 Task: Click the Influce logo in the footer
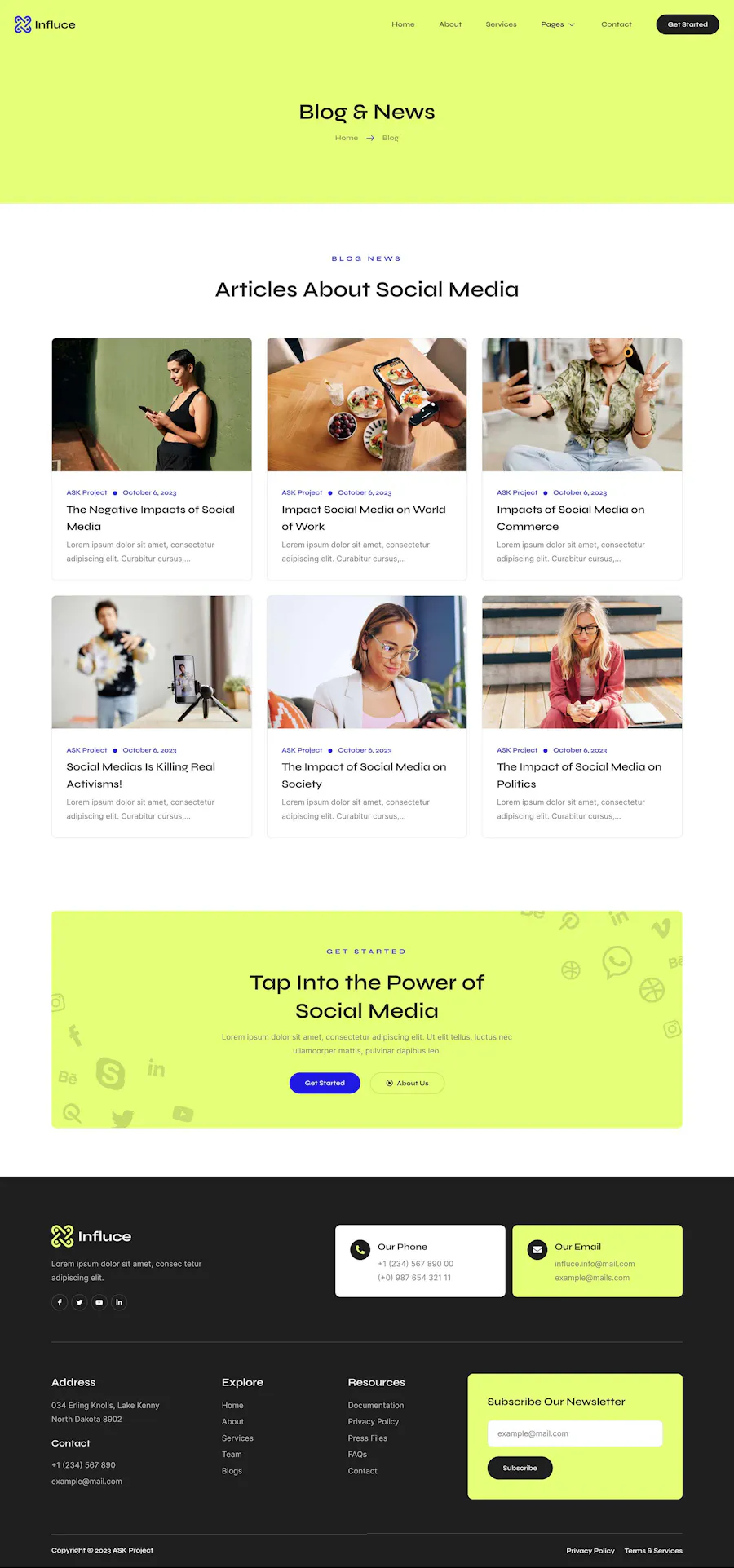coord(91,1236)
